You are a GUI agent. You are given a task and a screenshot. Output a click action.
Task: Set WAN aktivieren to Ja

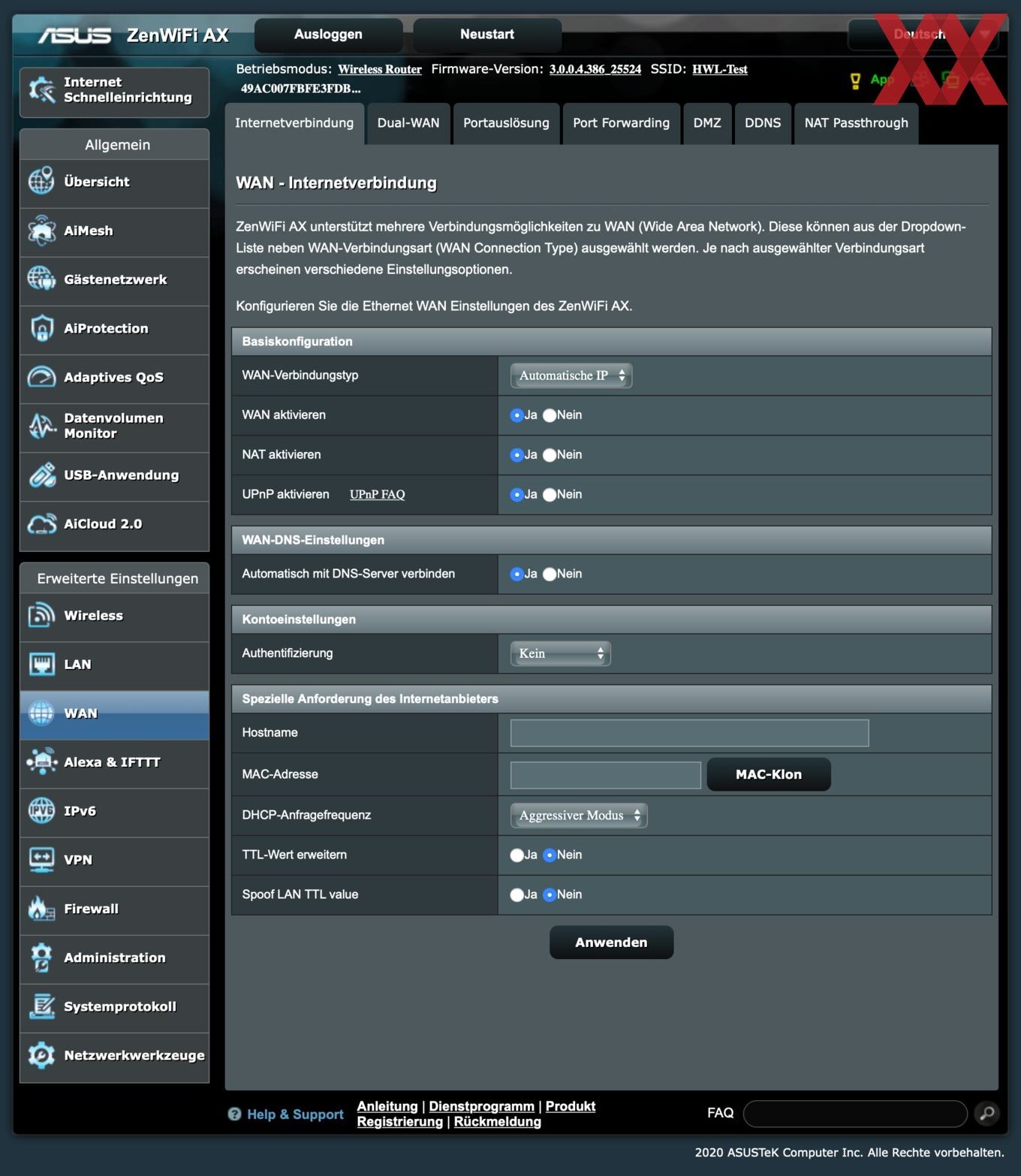point(517,415)
